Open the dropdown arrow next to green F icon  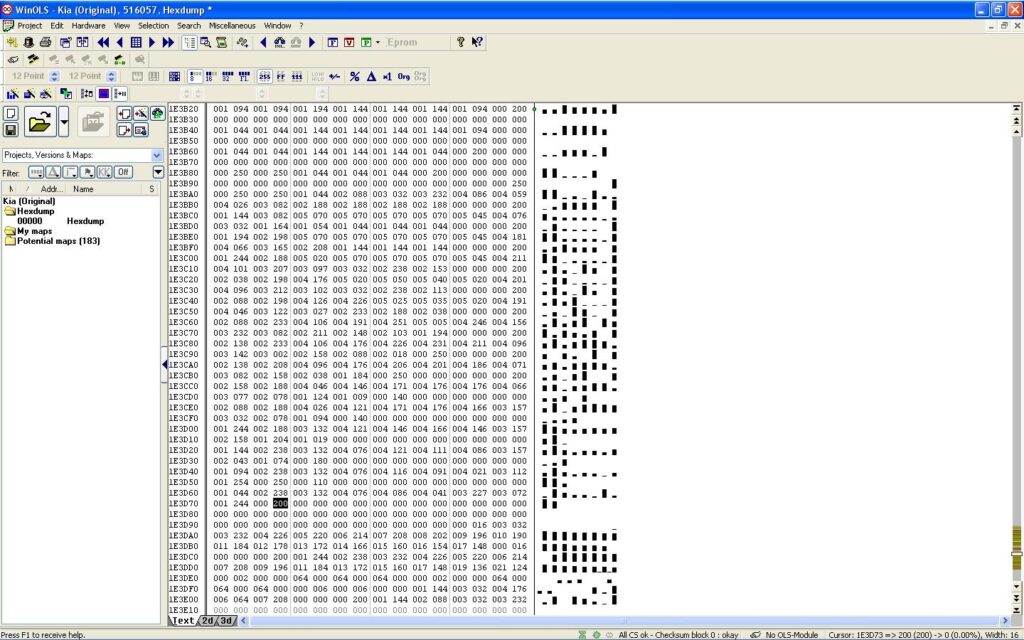[x=377, y=42]
